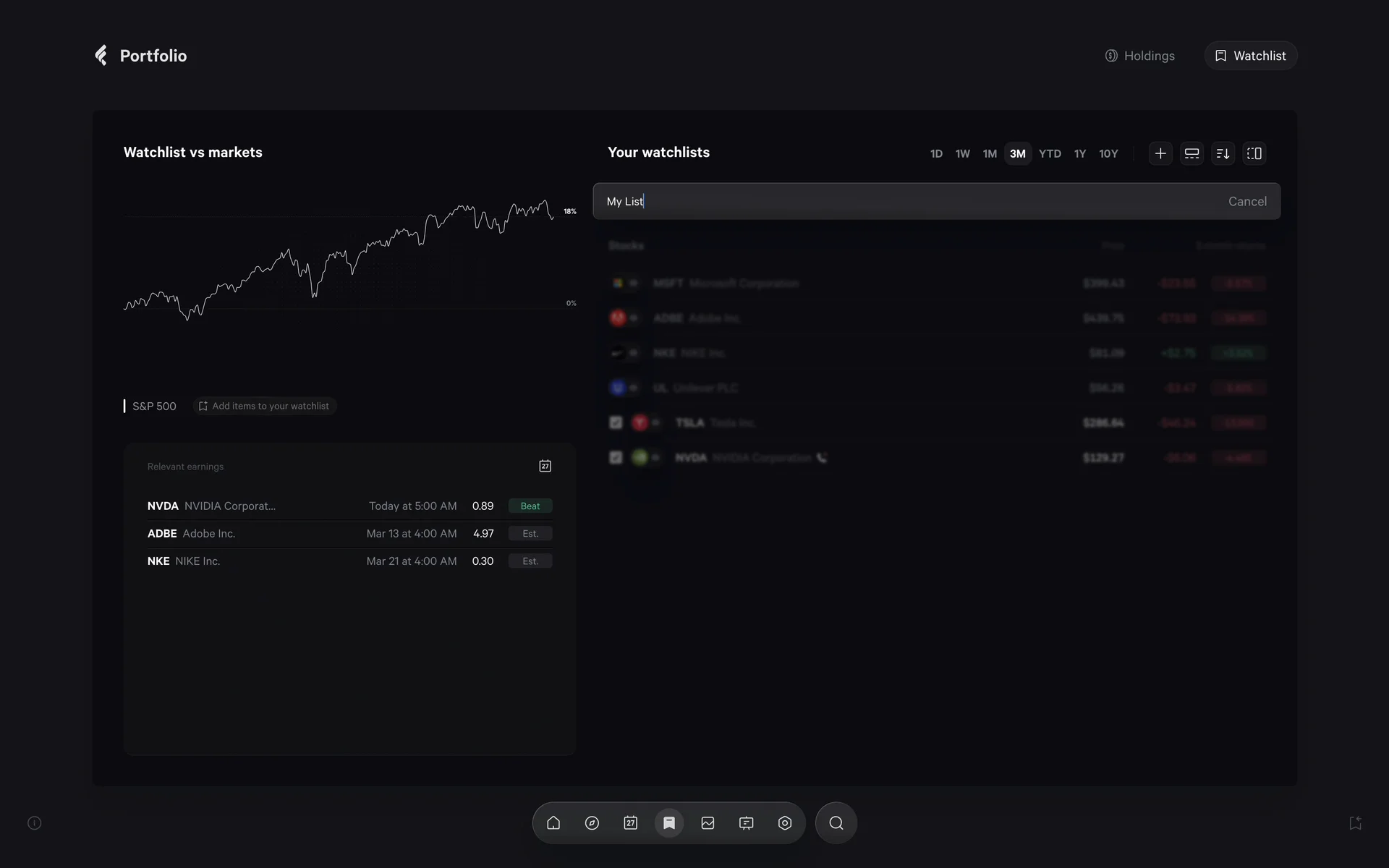Open the presentation board icon in dock
Image resolution: width=1389 pixels, height=868 pixels.
[x=746, y=823]
